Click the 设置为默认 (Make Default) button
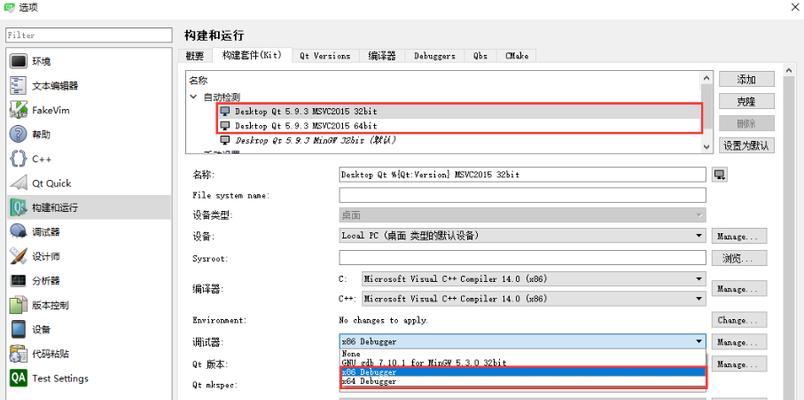This screenshot has height=400, width=804. tap(747, 145)
